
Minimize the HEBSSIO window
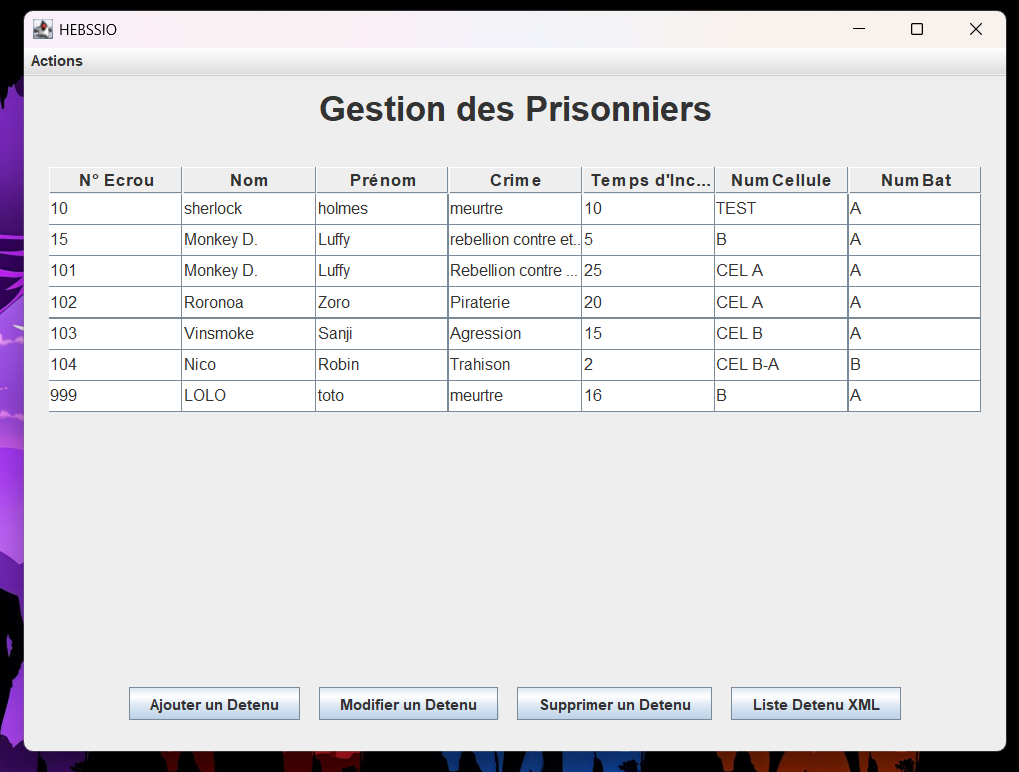click(x=858, y=30)
